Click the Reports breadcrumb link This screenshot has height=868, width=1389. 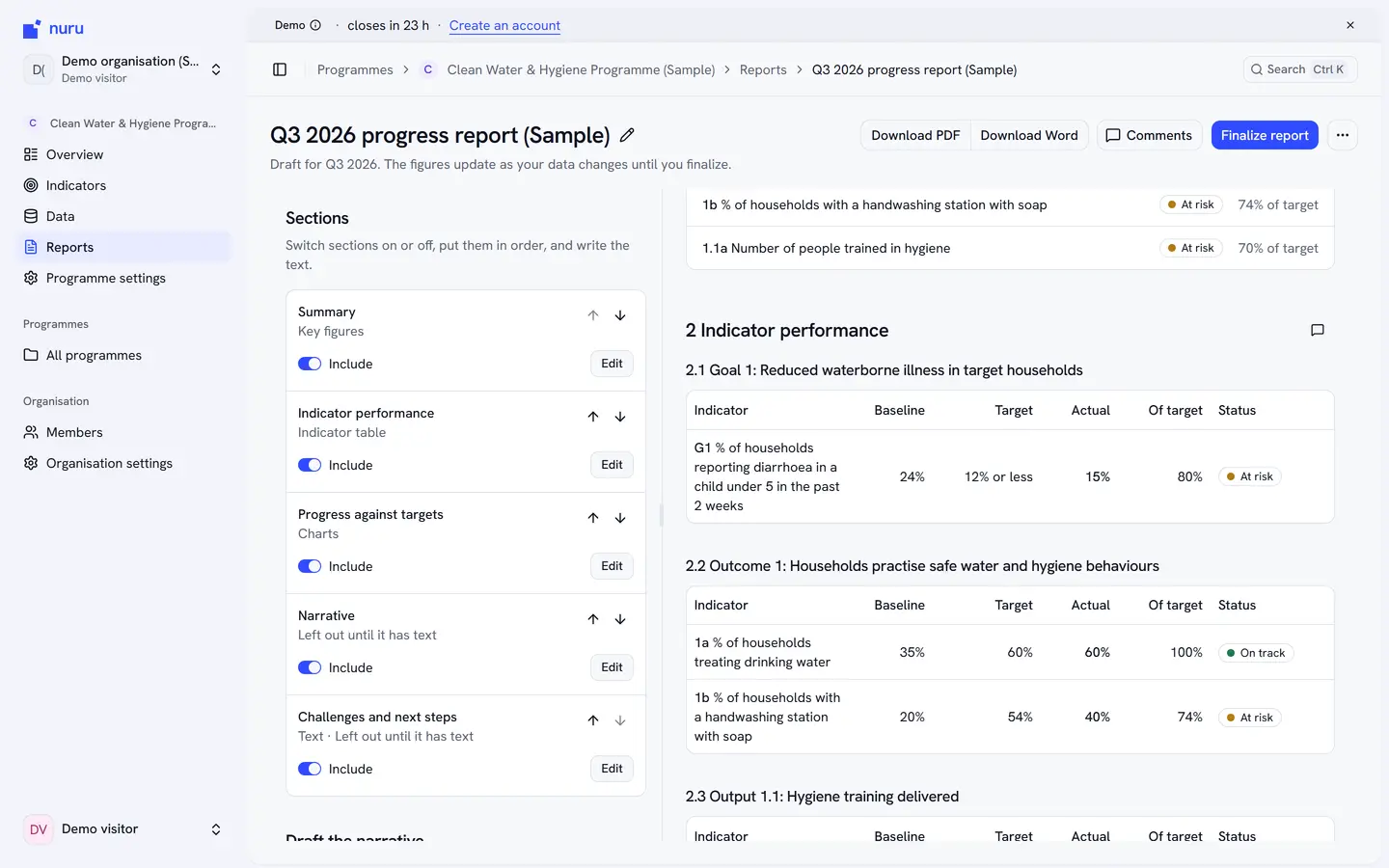[763, 69]
